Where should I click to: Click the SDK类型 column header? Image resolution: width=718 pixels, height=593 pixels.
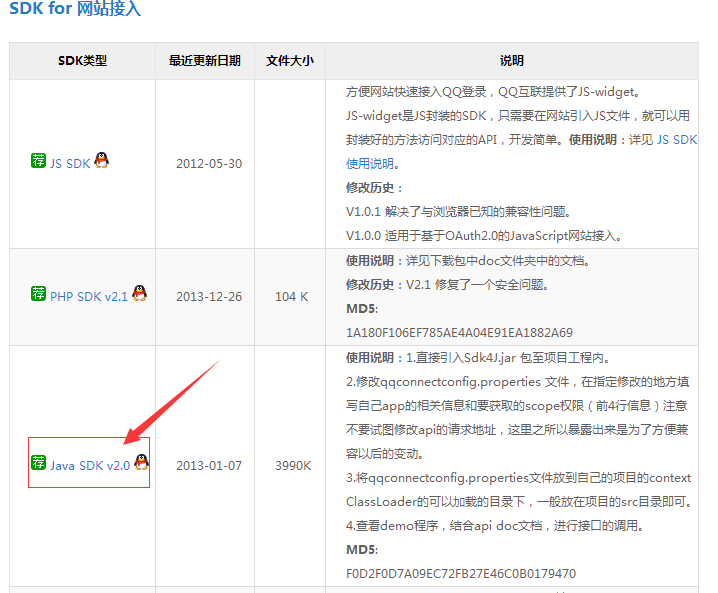82,61
